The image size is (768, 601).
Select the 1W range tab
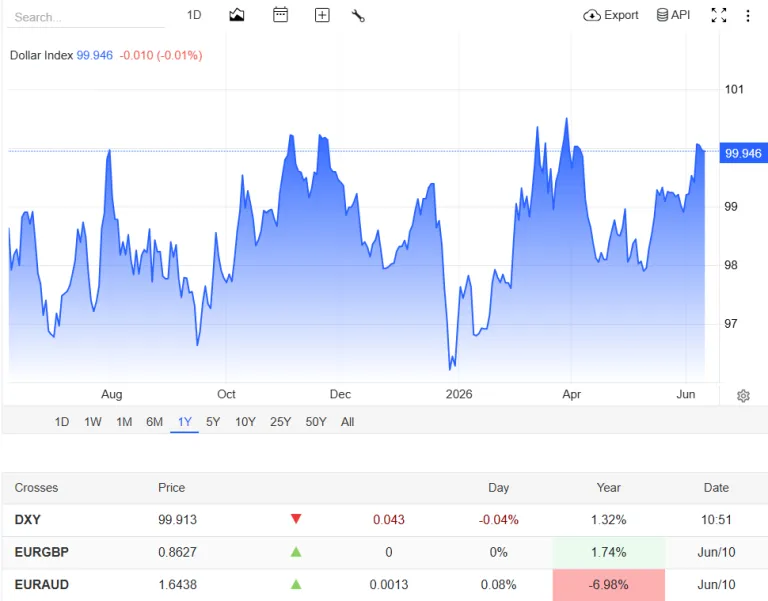point(93,422)
